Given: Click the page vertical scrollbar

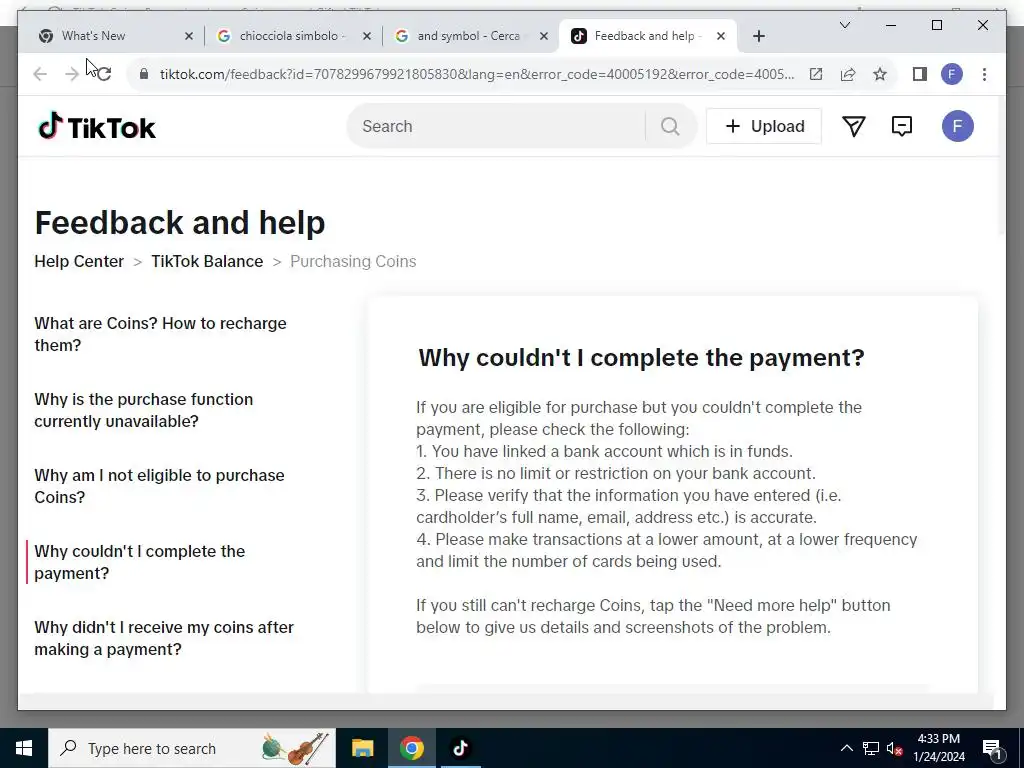Looking at the screenshot, I should pyautogui.click(x=1002, y=165).
